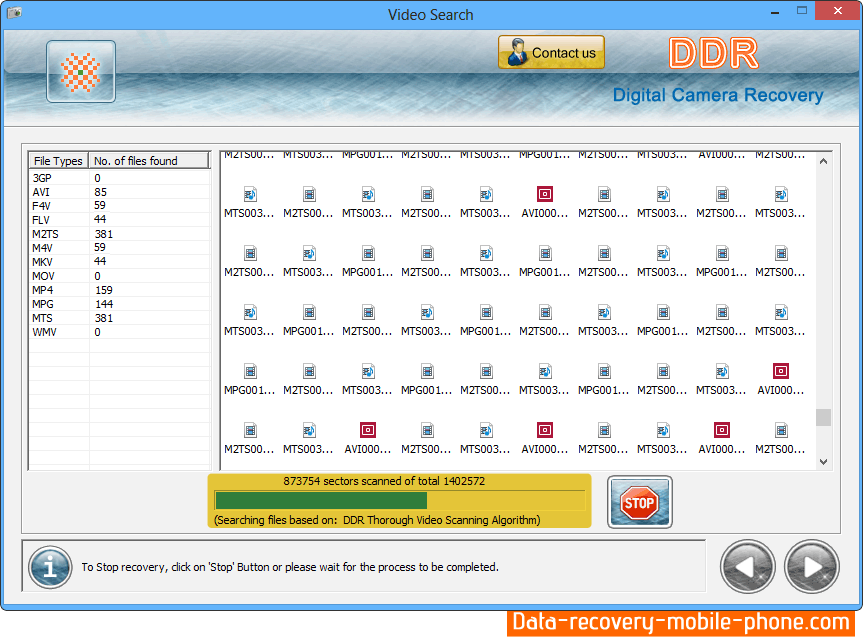Click 'DDR Thorough Video Scanning Algorithm' text
This screenshot has width=863, height=637.
point(441,520)
